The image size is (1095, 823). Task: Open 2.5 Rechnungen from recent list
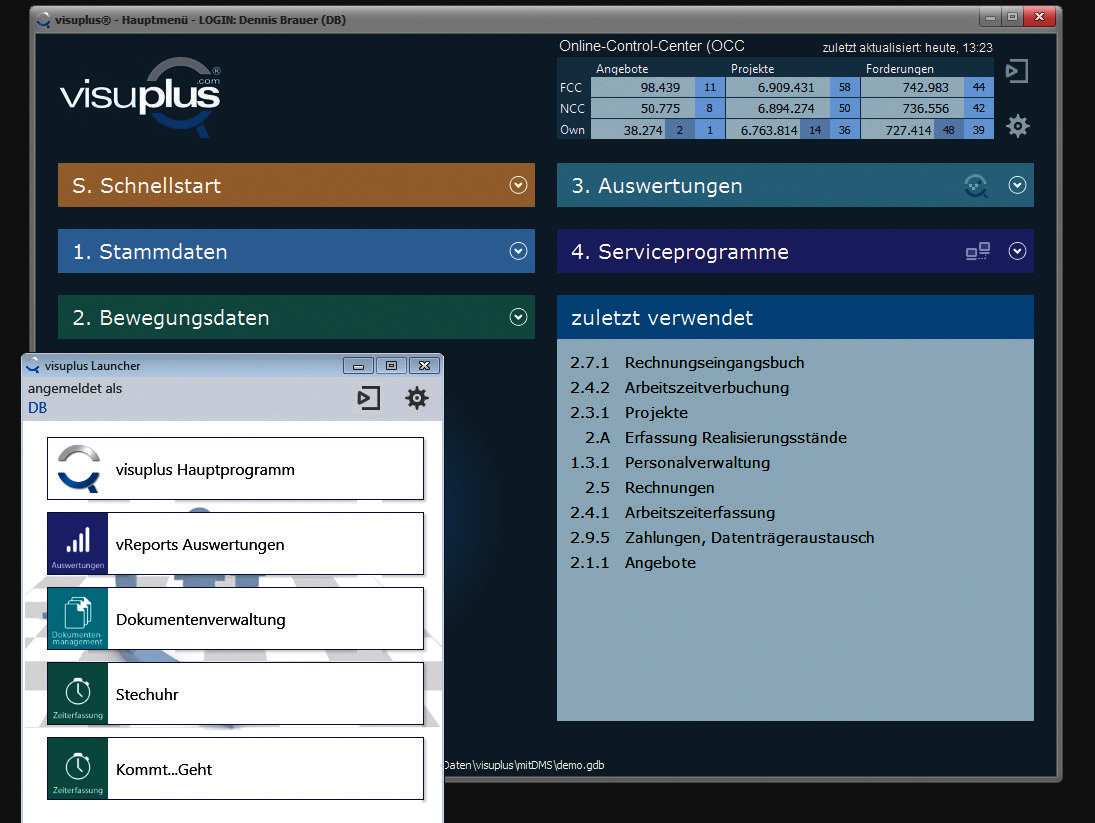pyautogui.click(x=650, y=487)
